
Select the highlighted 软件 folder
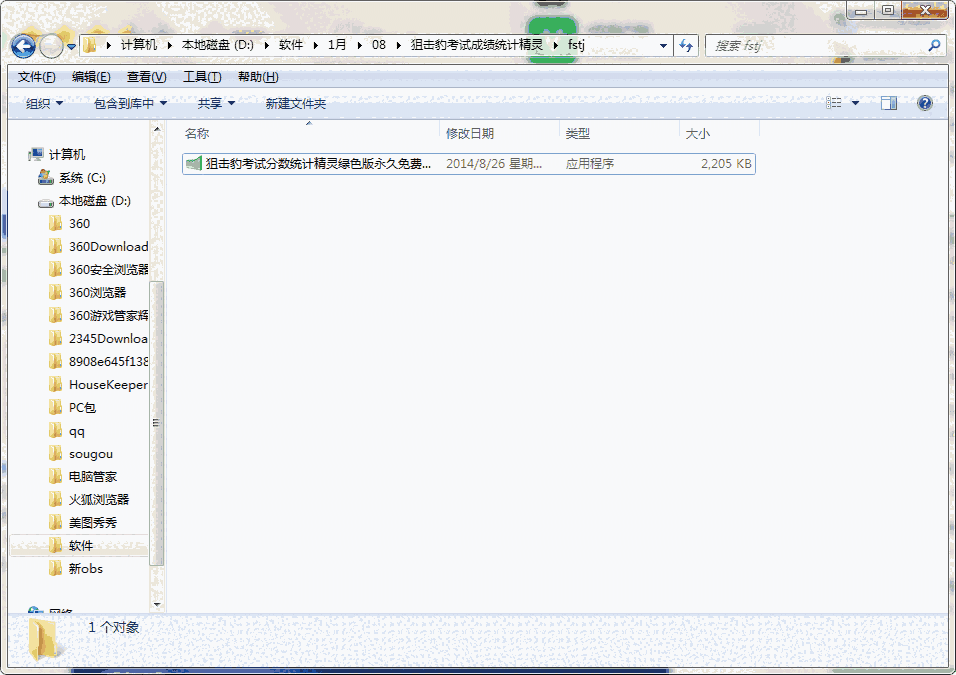tap(80, 546)
